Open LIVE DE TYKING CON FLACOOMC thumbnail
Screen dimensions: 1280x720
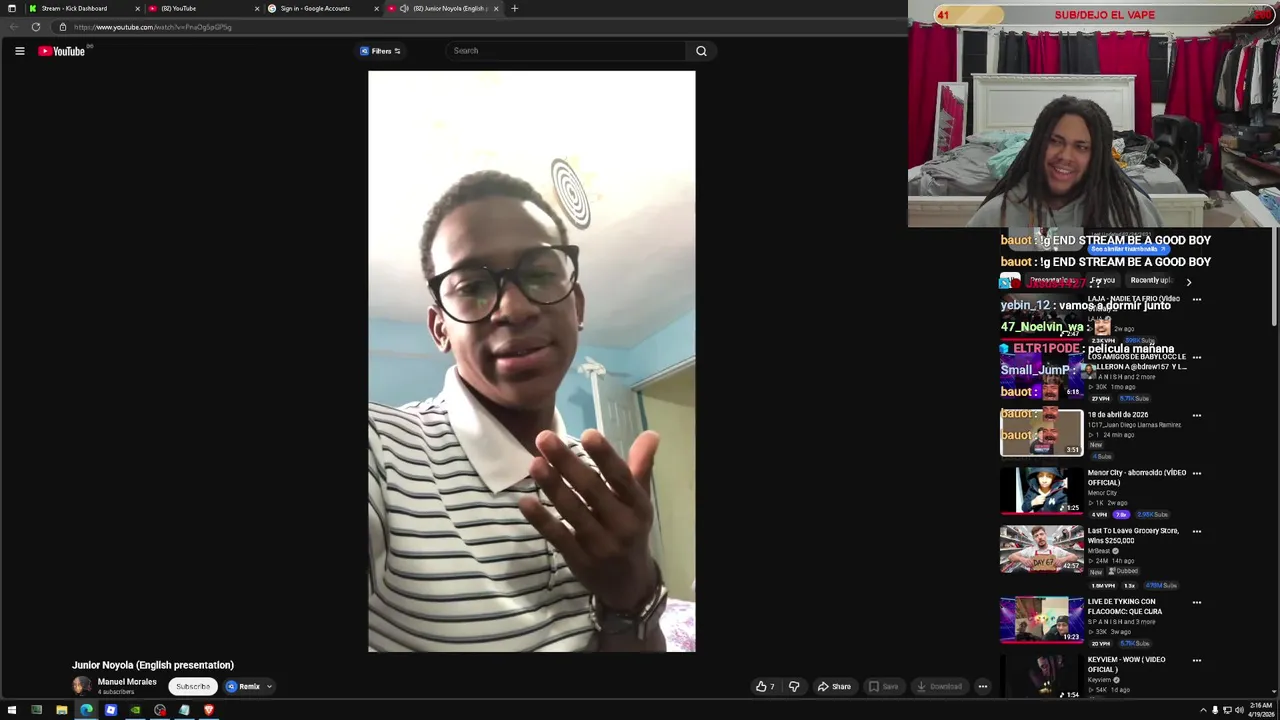tap(1041, 620)
